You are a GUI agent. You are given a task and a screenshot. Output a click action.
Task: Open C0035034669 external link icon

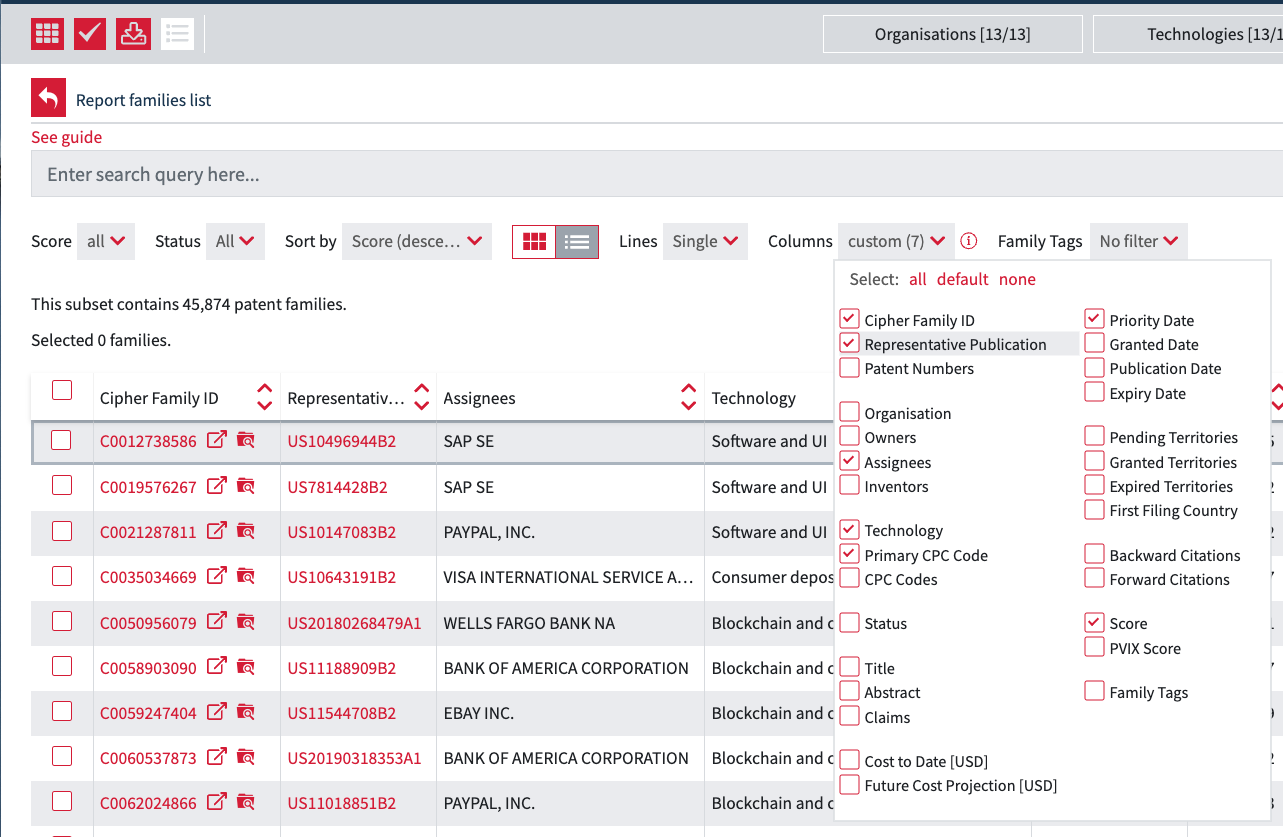pyautogui.click(x=217, y=576)
